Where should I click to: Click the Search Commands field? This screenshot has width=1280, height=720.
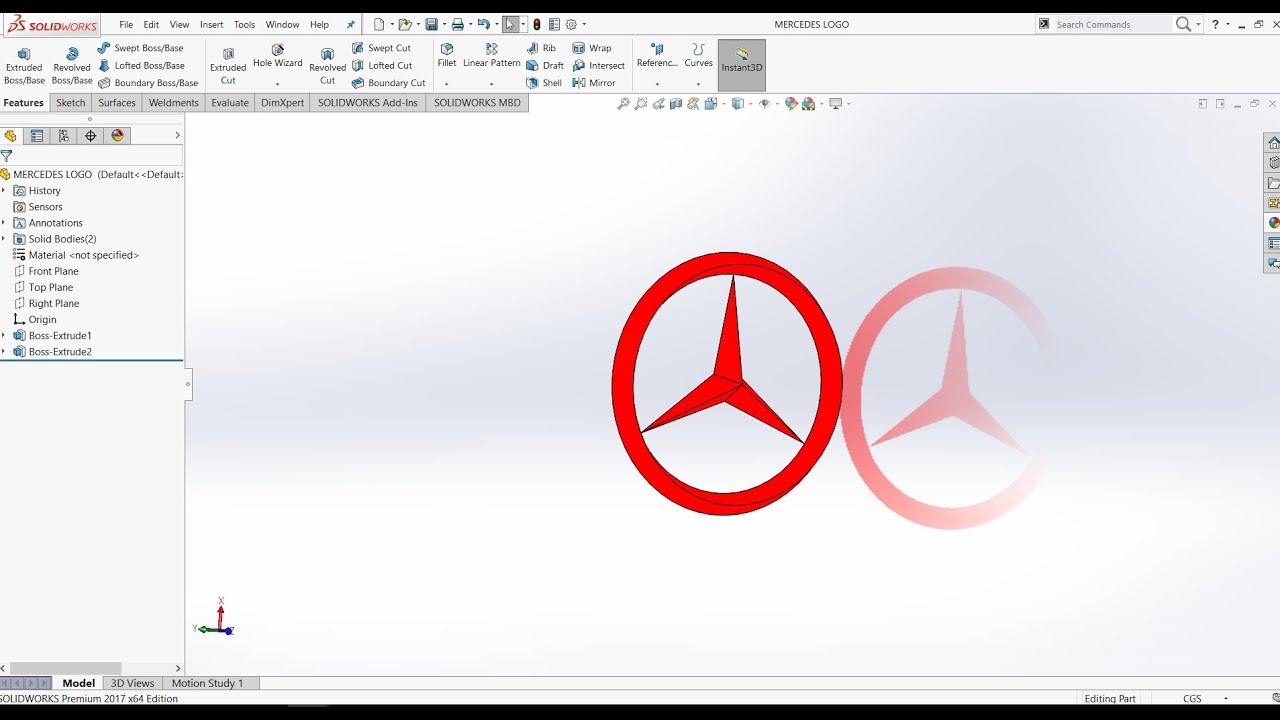tap(1112, 24)
